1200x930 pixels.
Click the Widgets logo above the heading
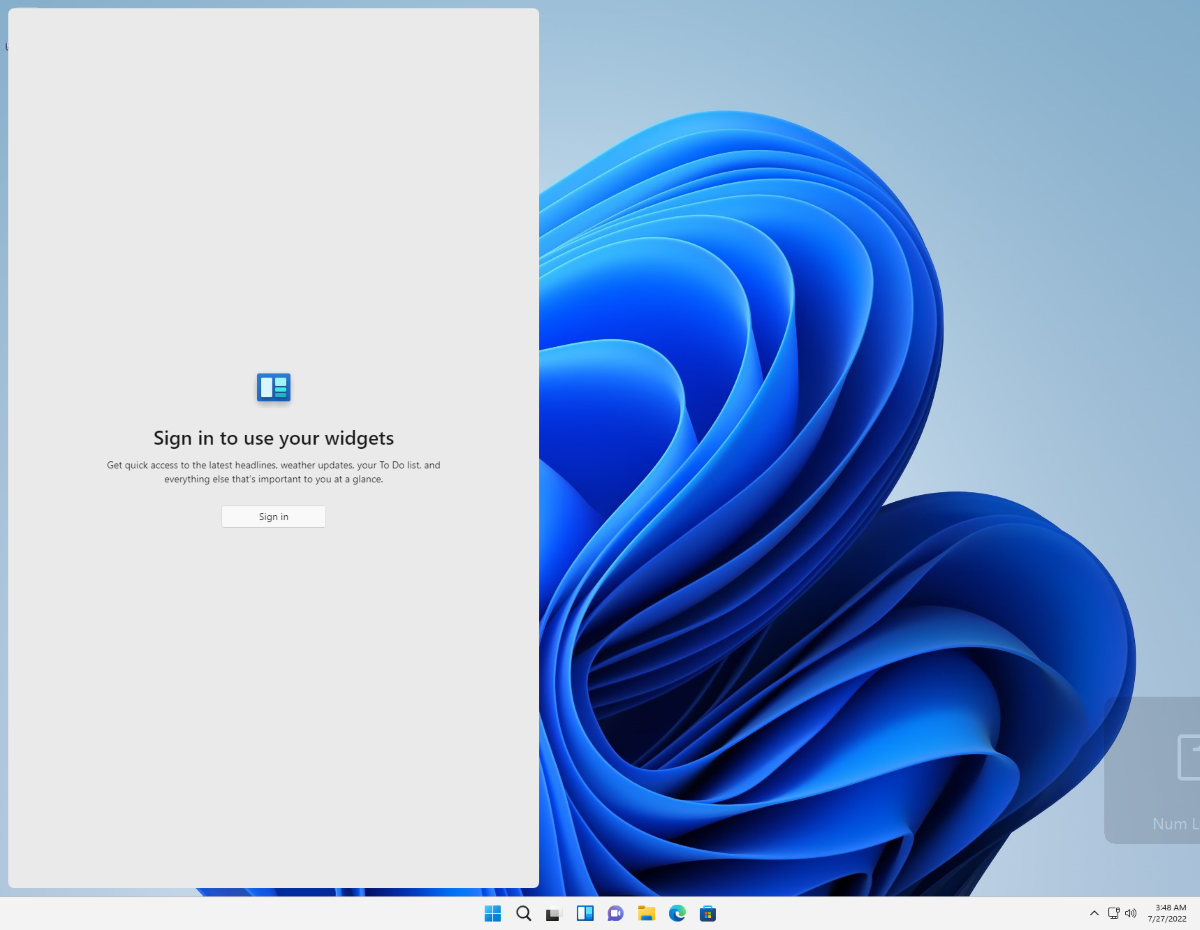(x=273, y=387)
